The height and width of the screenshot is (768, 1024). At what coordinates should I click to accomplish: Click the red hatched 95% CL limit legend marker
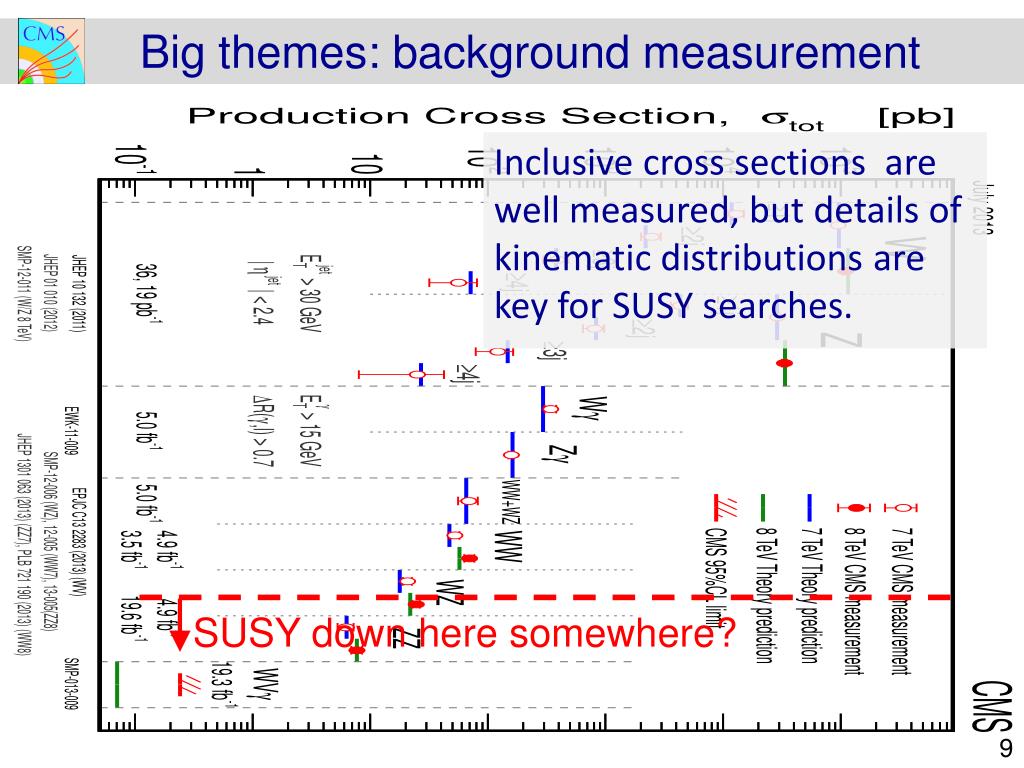(x=724, y=507)
